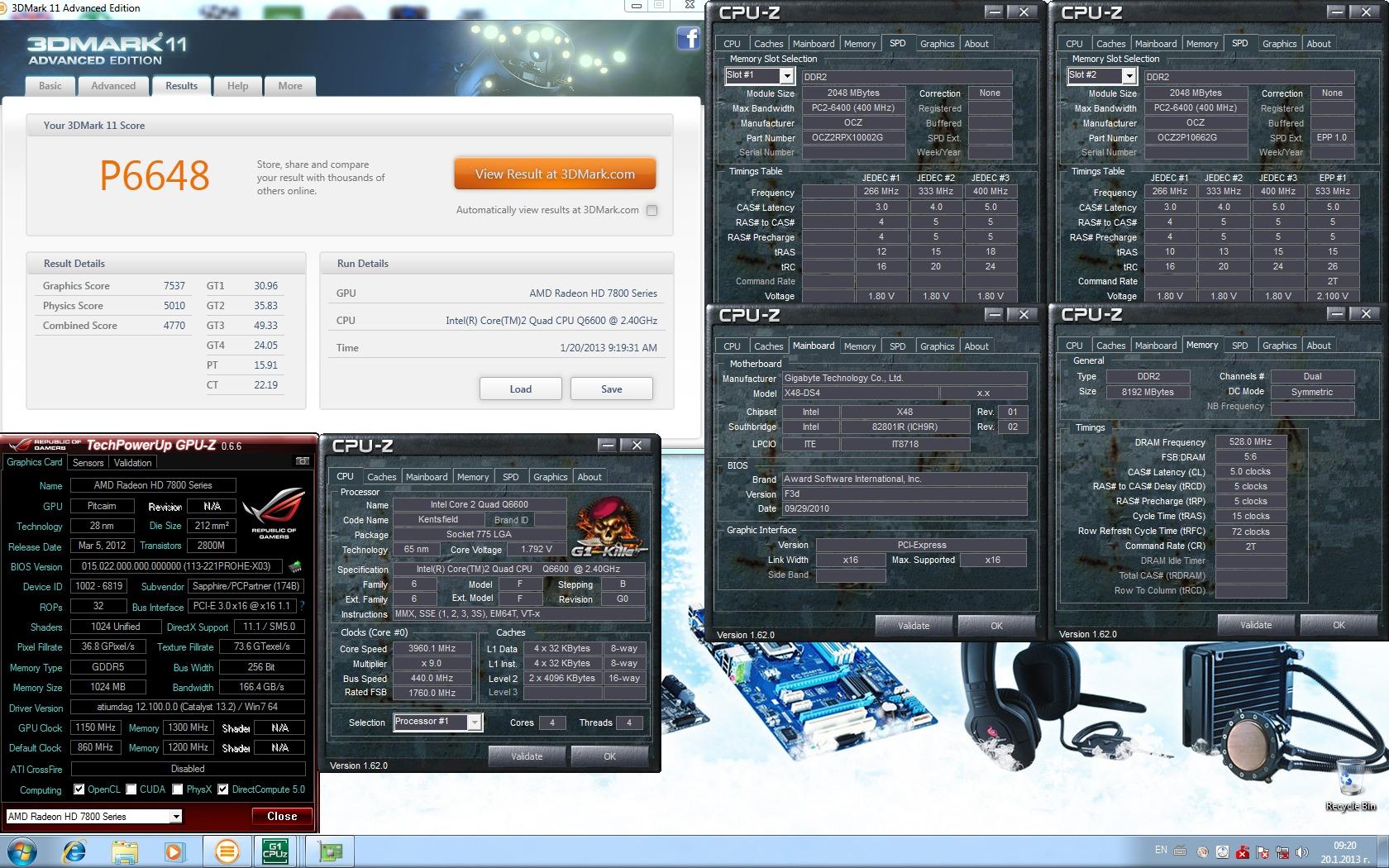Toggle the OpenCL checkbox in GPU-Z
This screenshot has height=868, width=1389.
pyautogui.click(x=79, y=789)
